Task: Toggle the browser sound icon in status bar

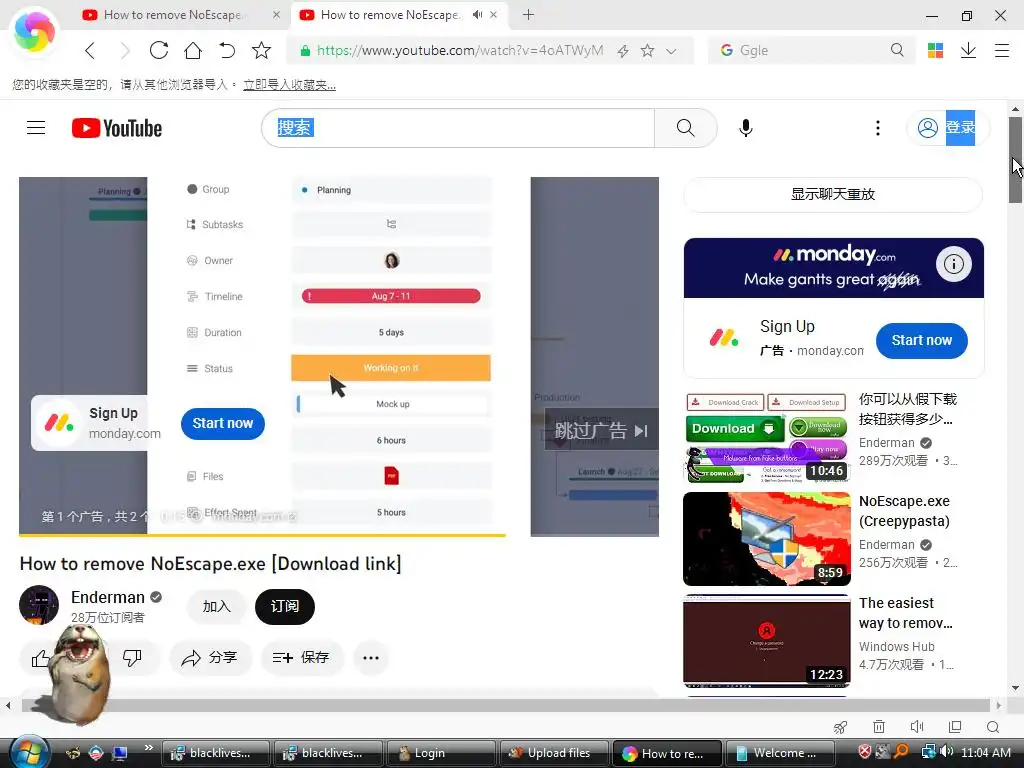Action: (917, 727)
